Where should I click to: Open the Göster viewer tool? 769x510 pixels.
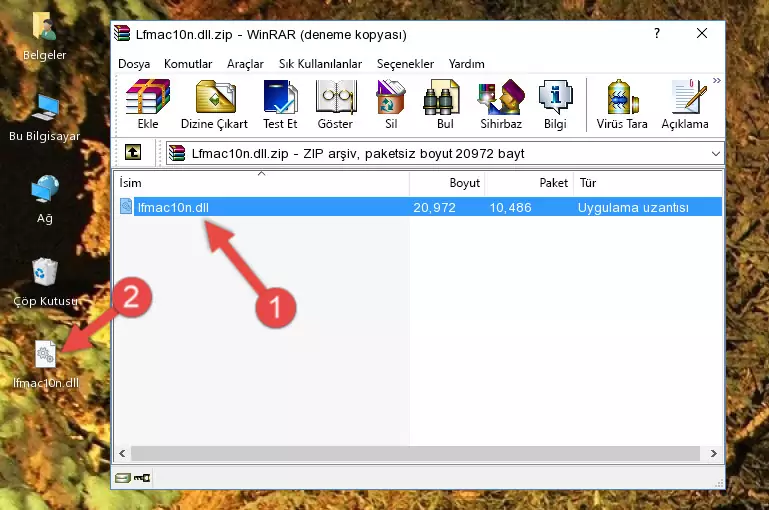(x=335, y=104)
